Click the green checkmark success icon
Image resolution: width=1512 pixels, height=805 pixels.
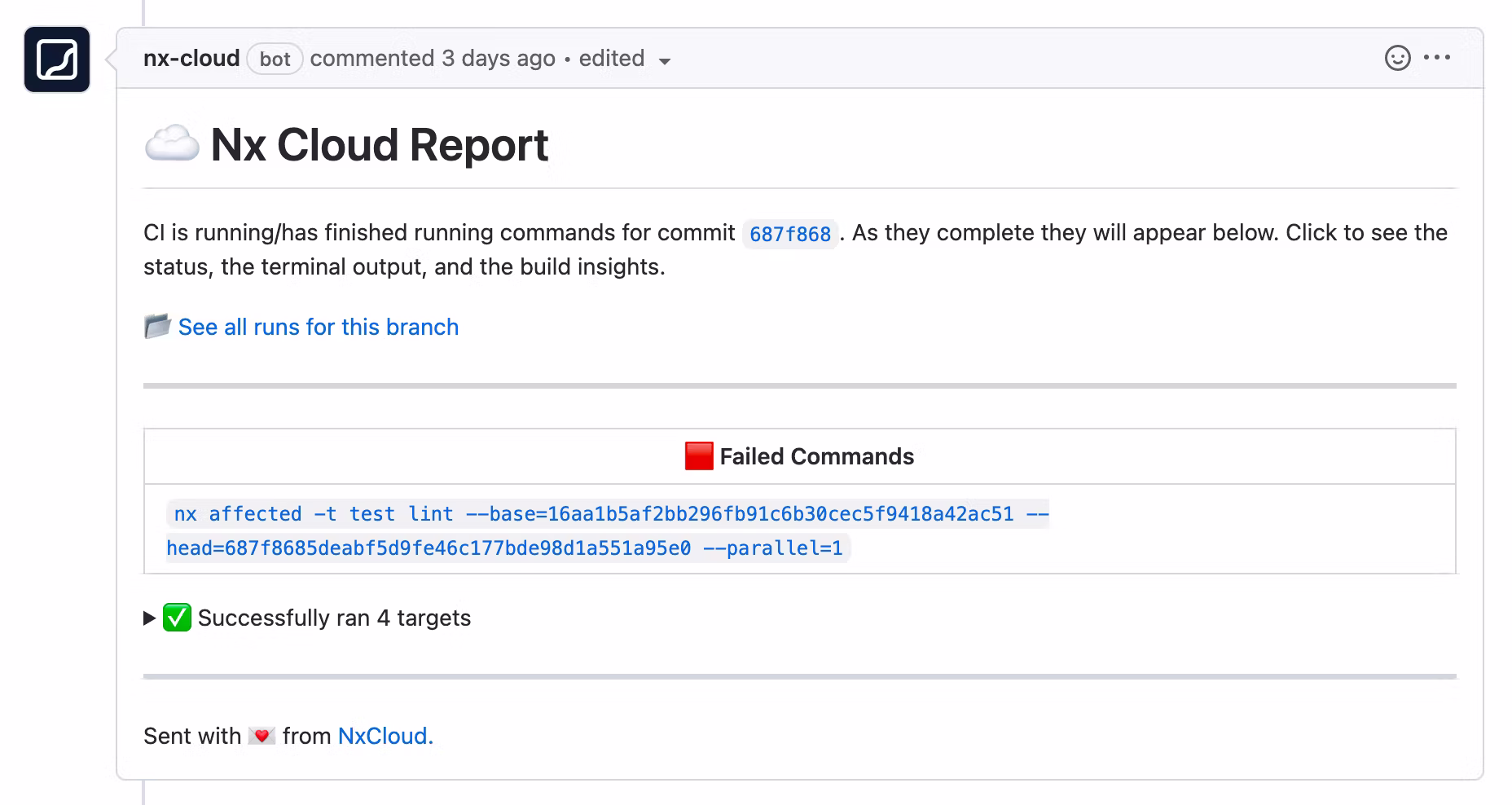(x=177, y=618)
